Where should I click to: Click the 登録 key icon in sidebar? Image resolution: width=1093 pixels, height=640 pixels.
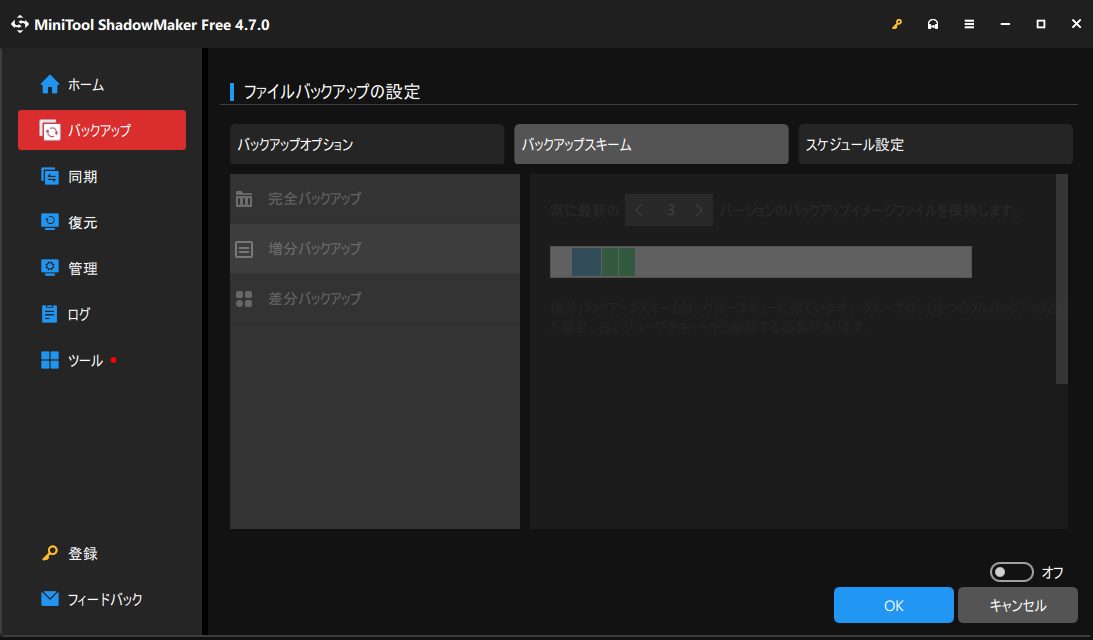[49, 554]
